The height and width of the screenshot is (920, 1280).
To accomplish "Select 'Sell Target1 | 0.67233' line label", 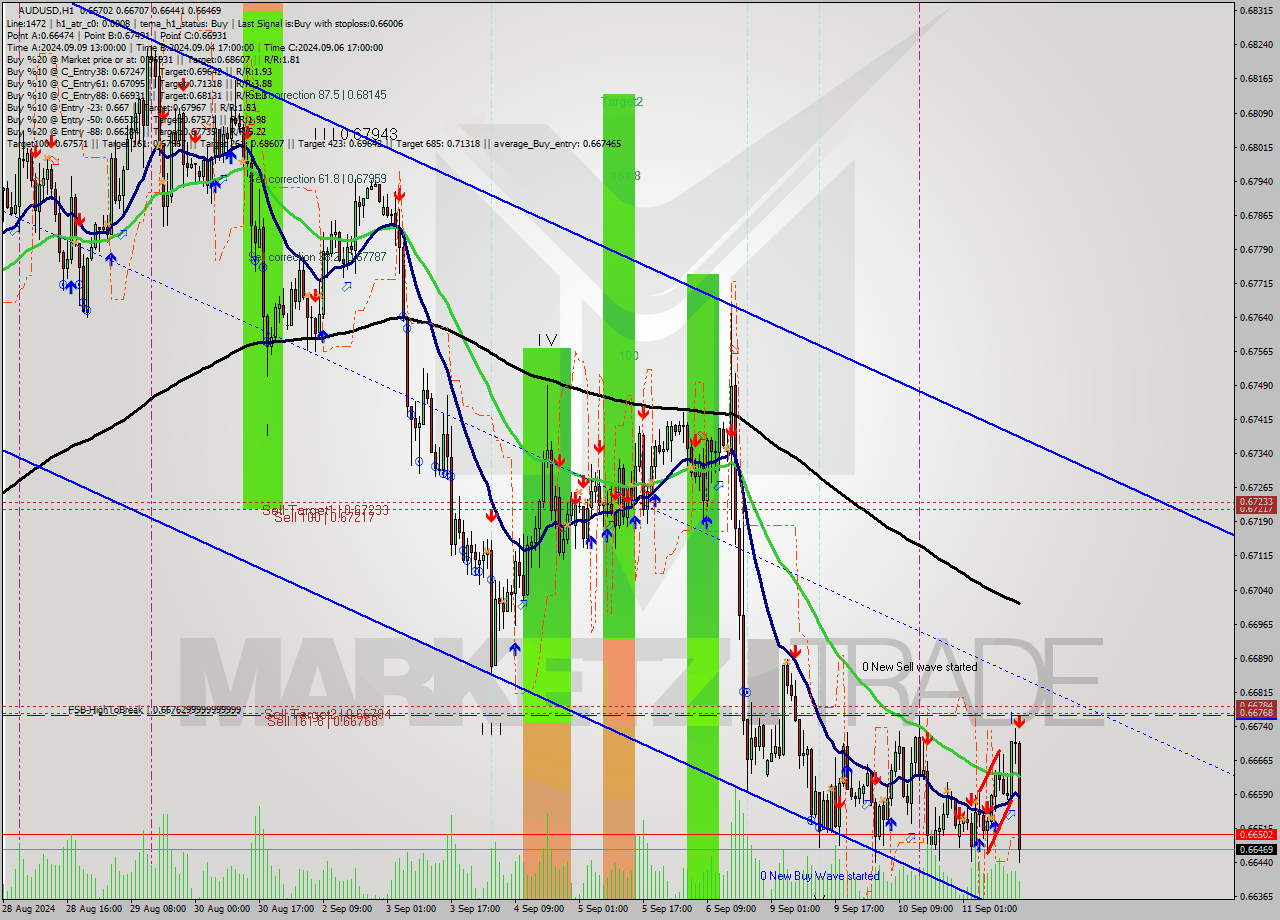I will tap(325, 510).
